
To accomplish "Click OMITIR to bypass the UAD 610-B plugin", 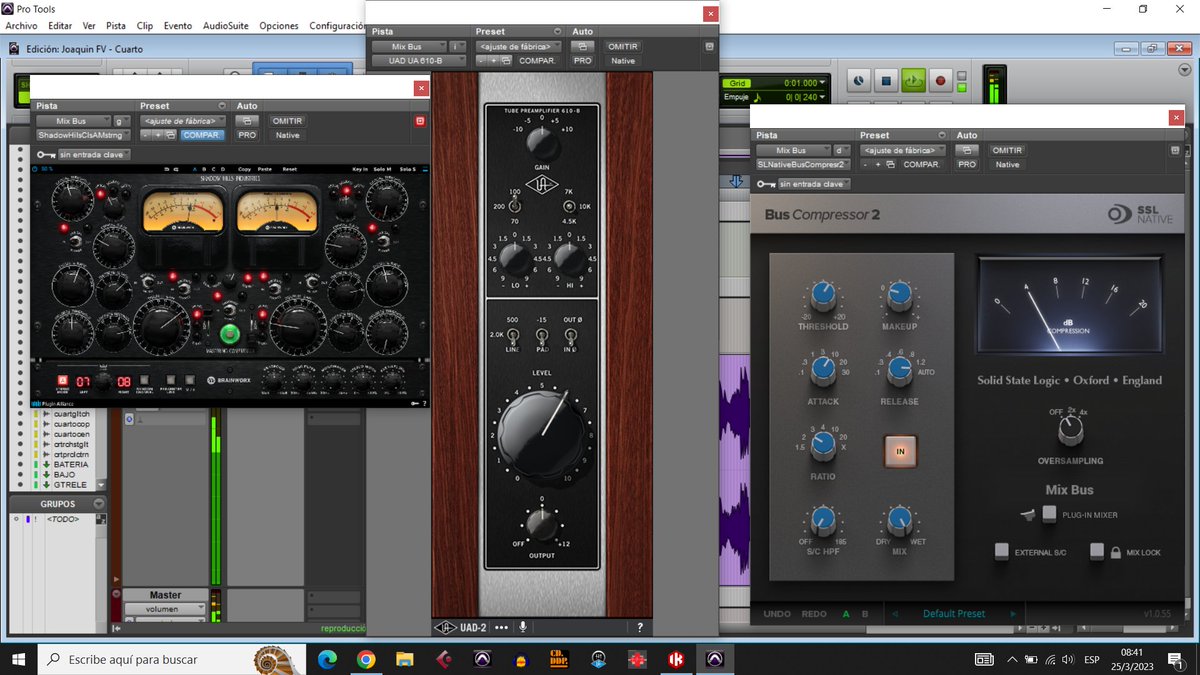I will (x=622, y=46).
